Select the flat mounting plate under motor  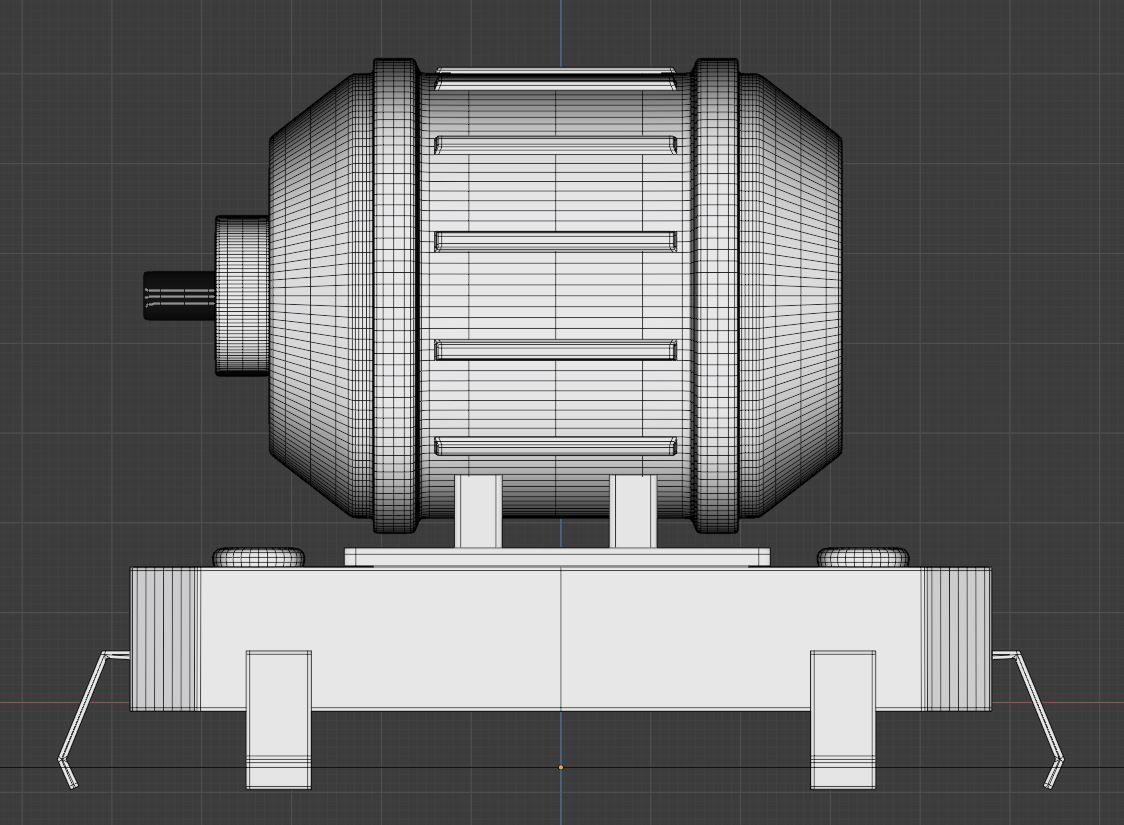click(558, 558)
